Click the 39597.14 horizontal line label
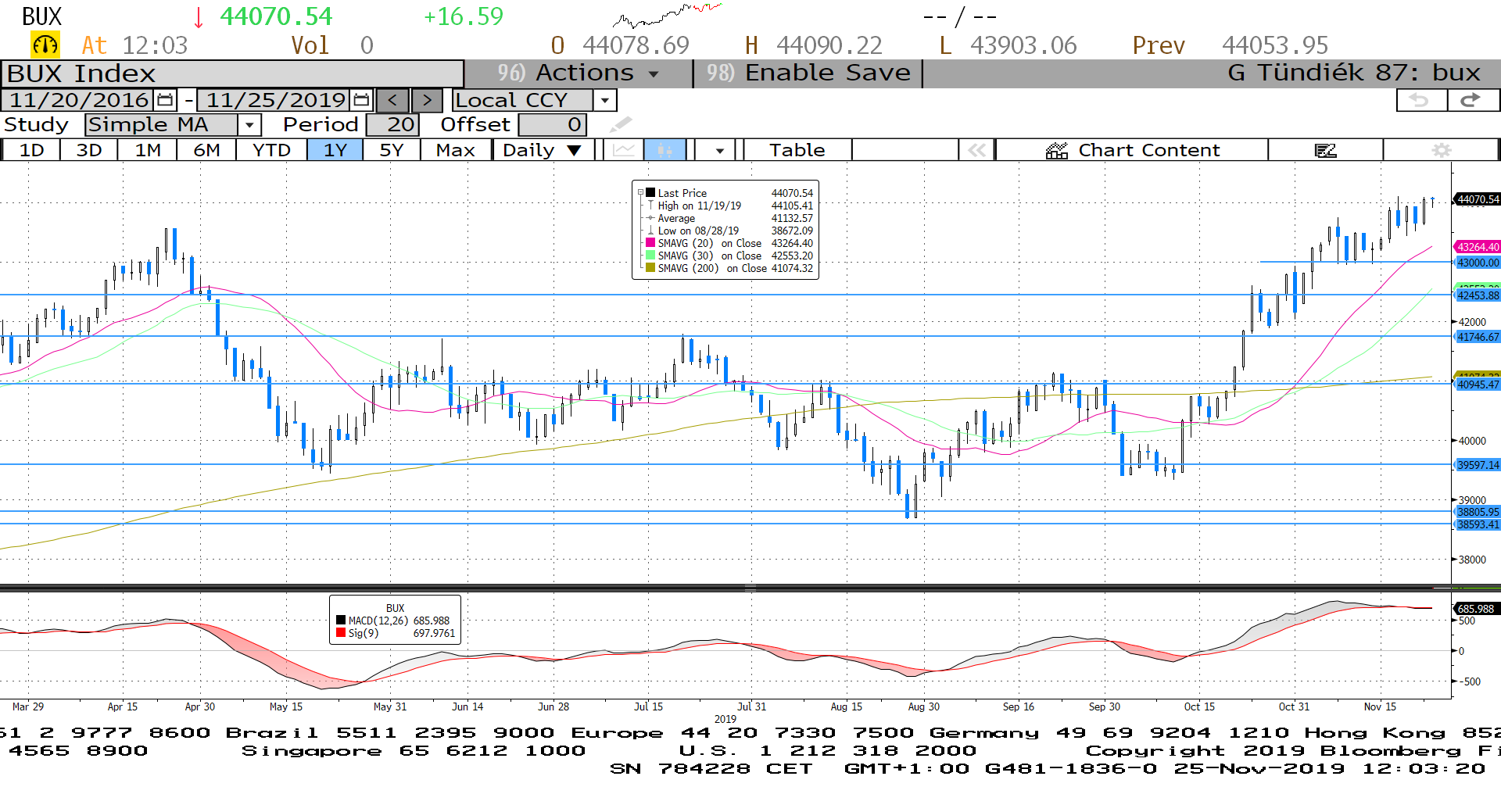 (x=1478, y=465)
